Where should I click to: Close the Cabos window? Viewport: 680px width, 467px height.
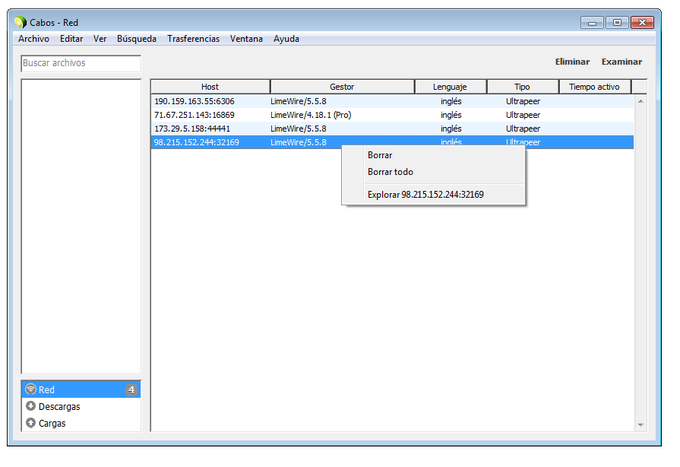coord(642,23)
